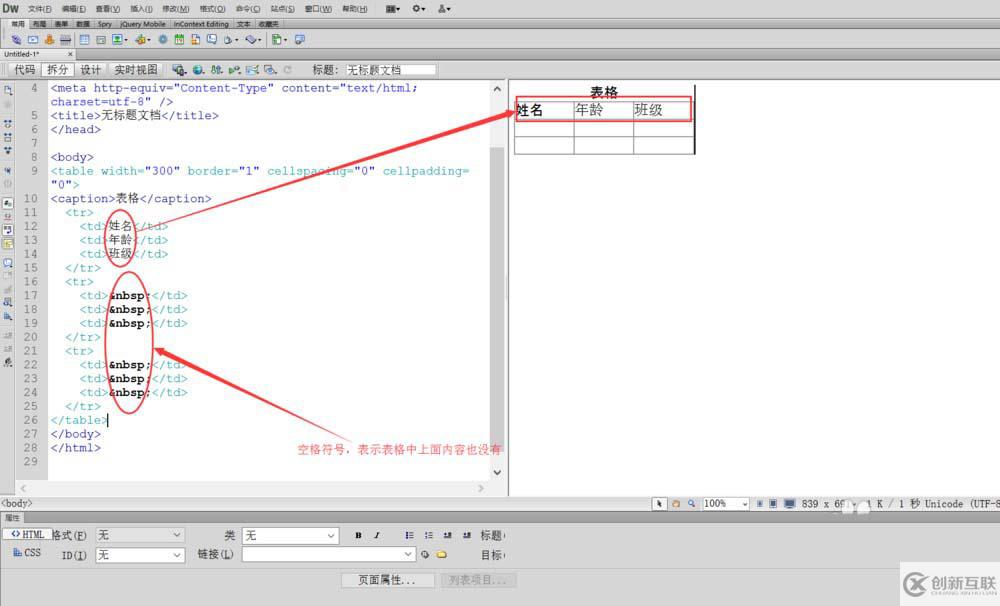Open the 编辑(E) menu
This screenshot has height=606, width=1000.
pos(73,9)
